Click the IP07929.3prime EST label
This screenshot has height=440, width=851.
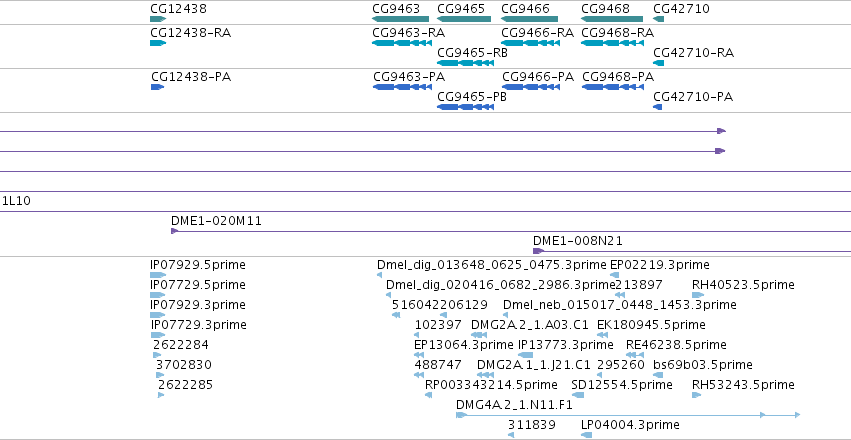click(198, 305)
